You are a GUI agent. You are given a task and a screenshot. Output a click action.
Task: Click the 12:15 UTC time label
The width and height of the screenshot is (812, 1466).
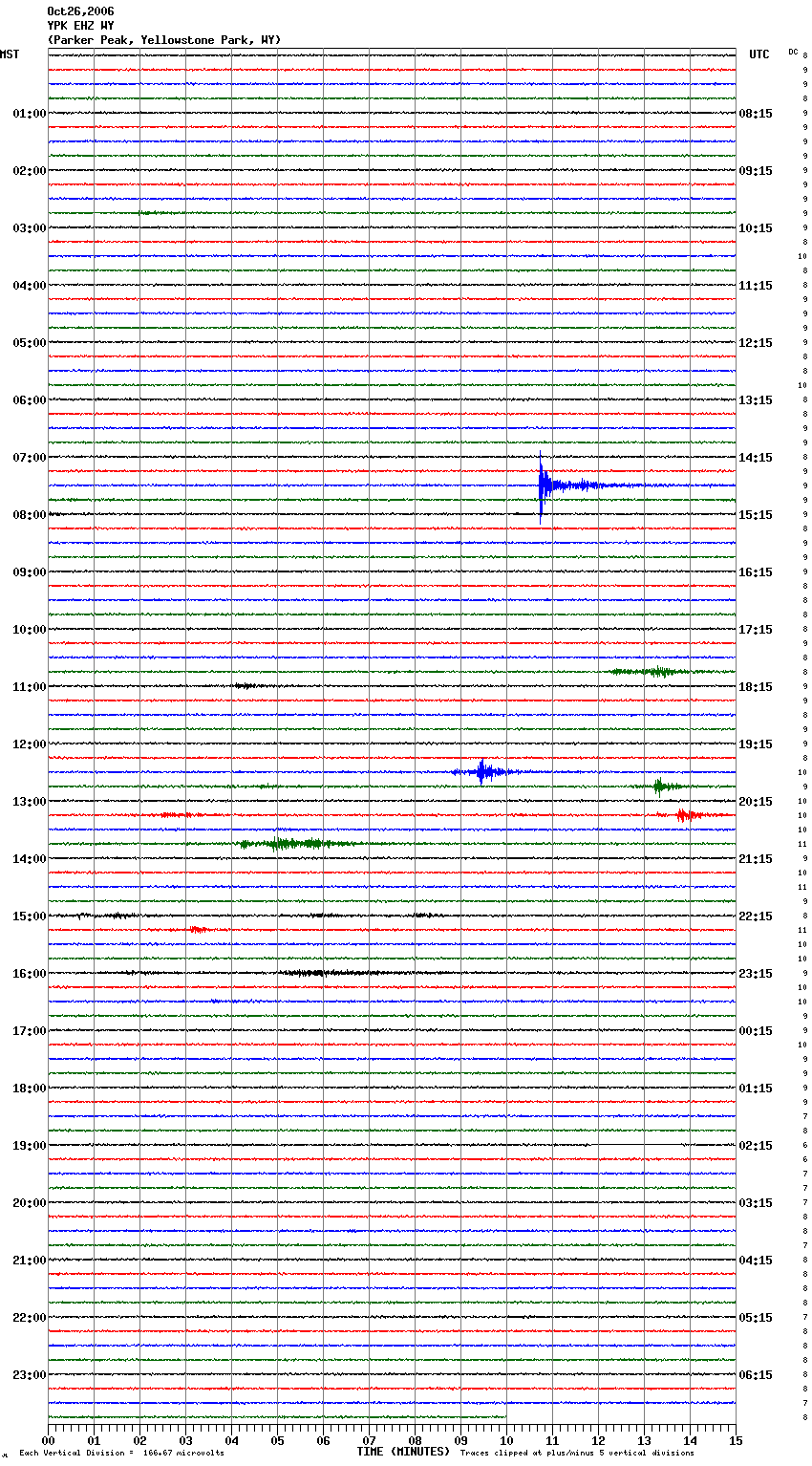point(756,343)
